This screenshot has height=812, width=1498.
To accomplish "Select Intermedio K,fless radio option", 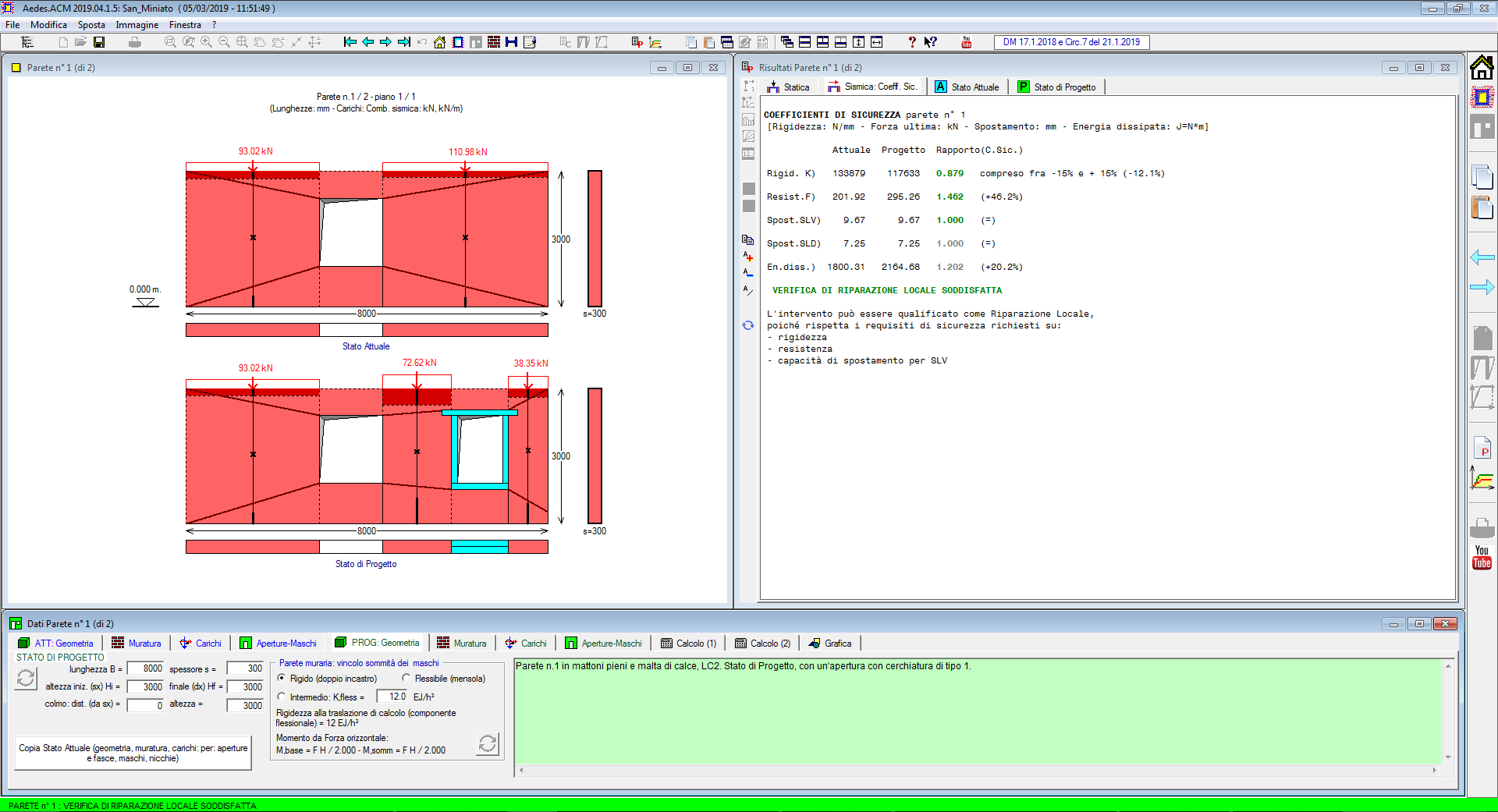I will (x=282, y=697).
